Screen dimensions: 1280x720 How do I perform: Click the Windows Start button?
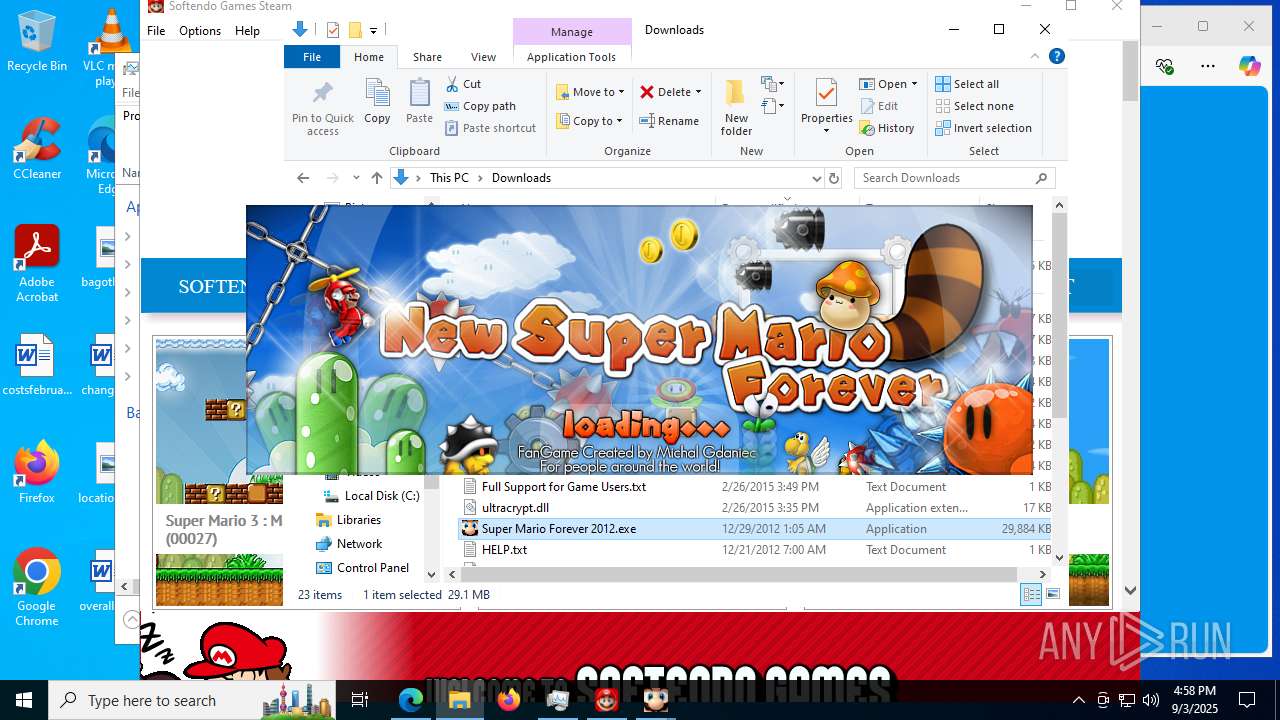(x=23, y=700)
